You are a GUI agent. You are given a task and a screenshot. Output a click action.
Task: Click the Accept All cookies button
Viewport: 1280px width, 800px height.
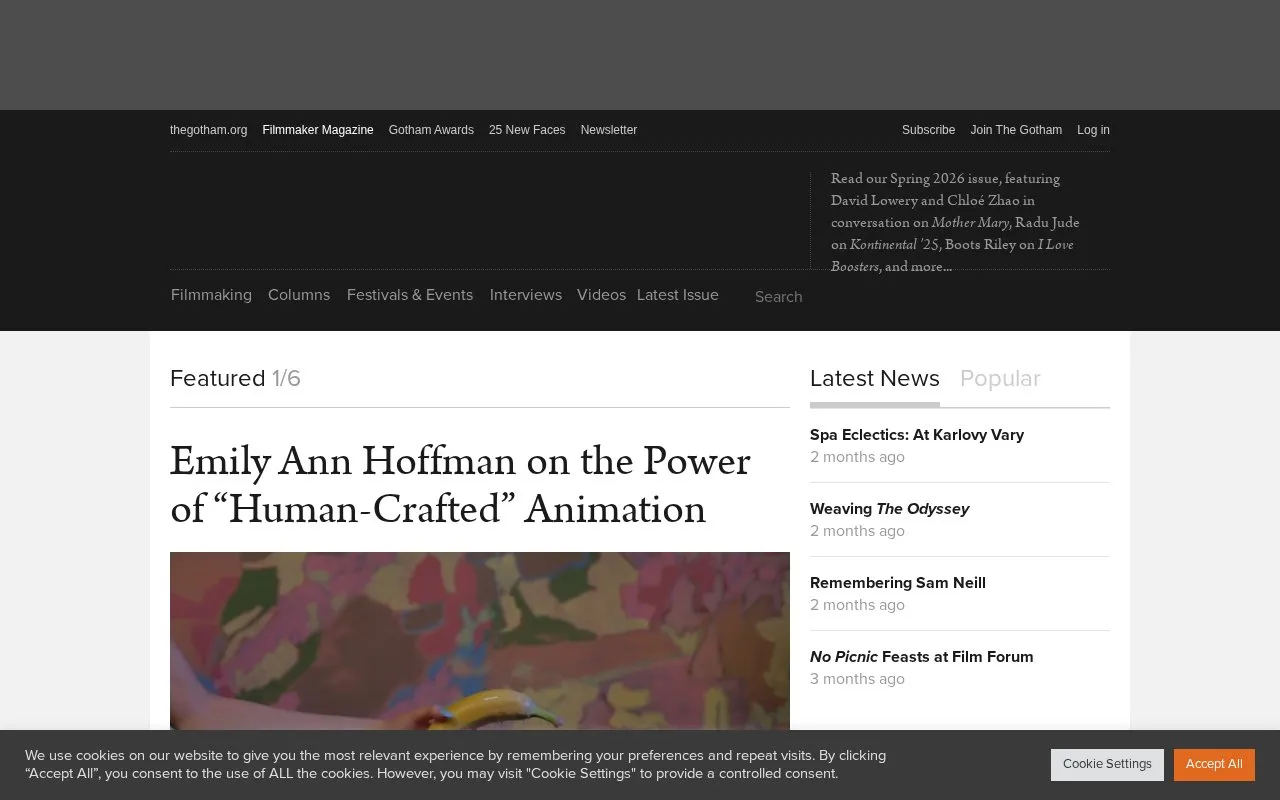(1214, 764)
